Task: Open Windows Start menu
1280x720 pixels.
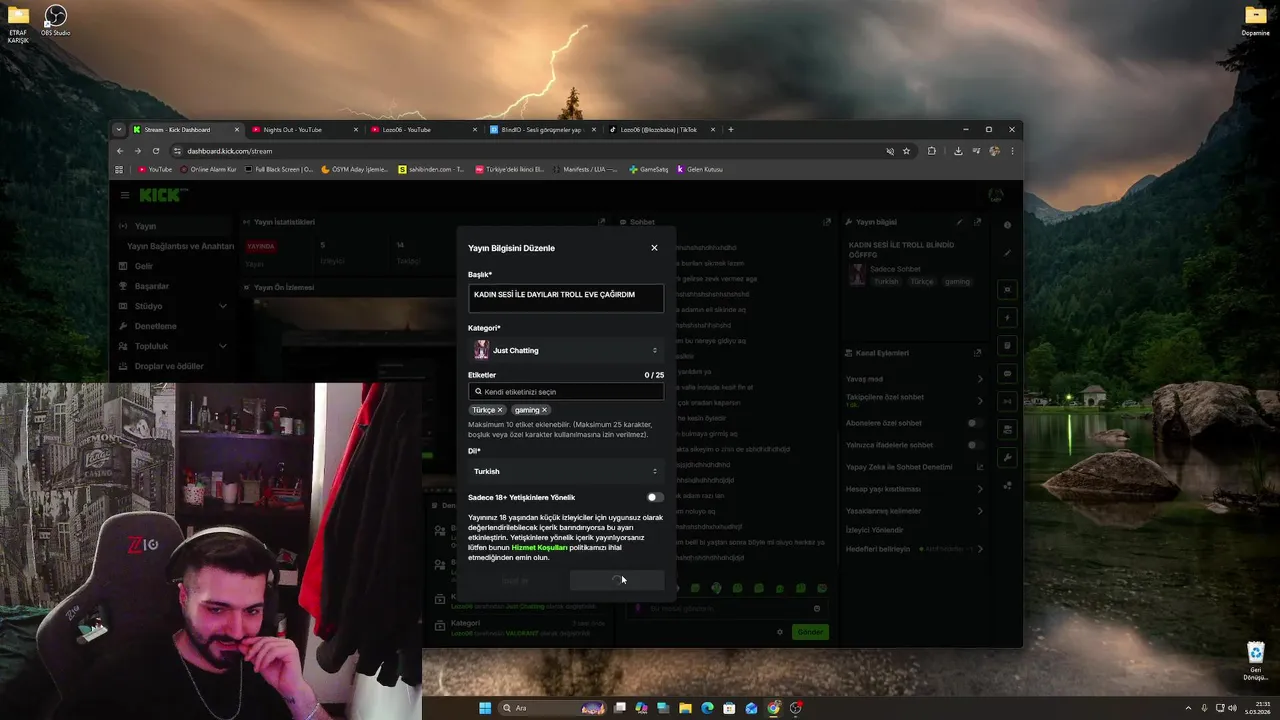Action: pyautogui.click(x=485, y=708)
